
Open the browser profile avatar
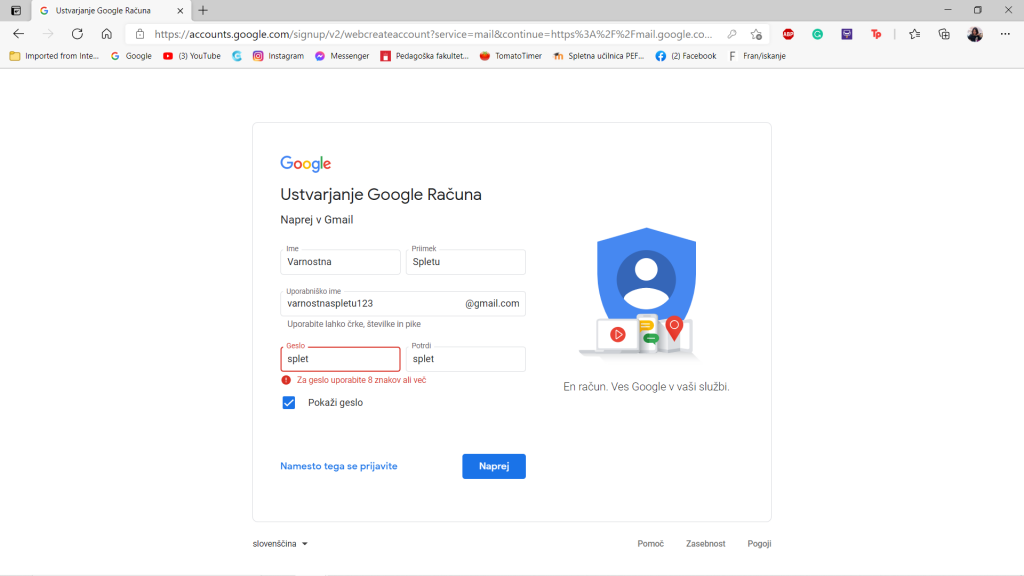974,34
